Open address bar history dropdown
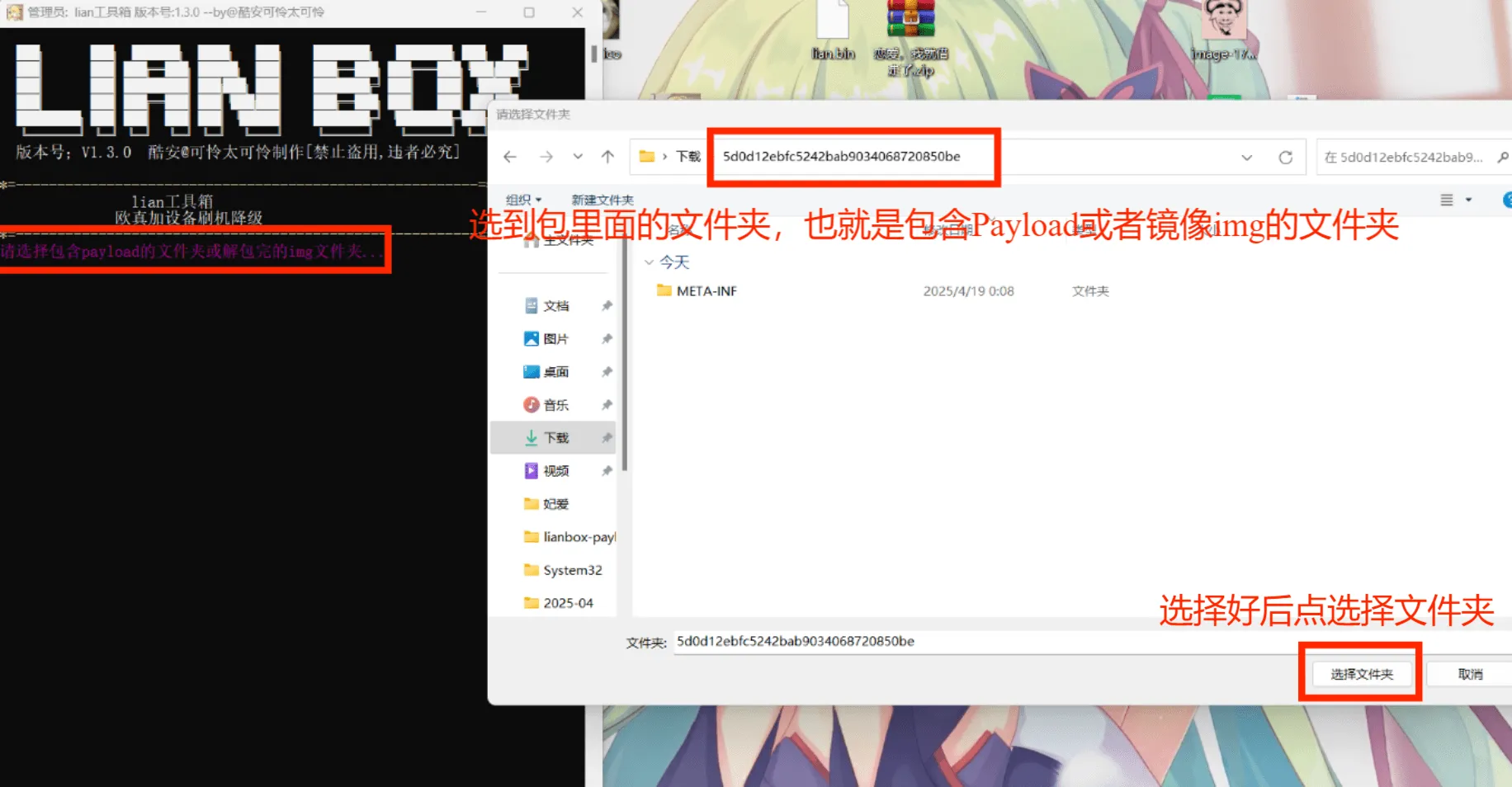1512x787 pixels. point(1246,158)
